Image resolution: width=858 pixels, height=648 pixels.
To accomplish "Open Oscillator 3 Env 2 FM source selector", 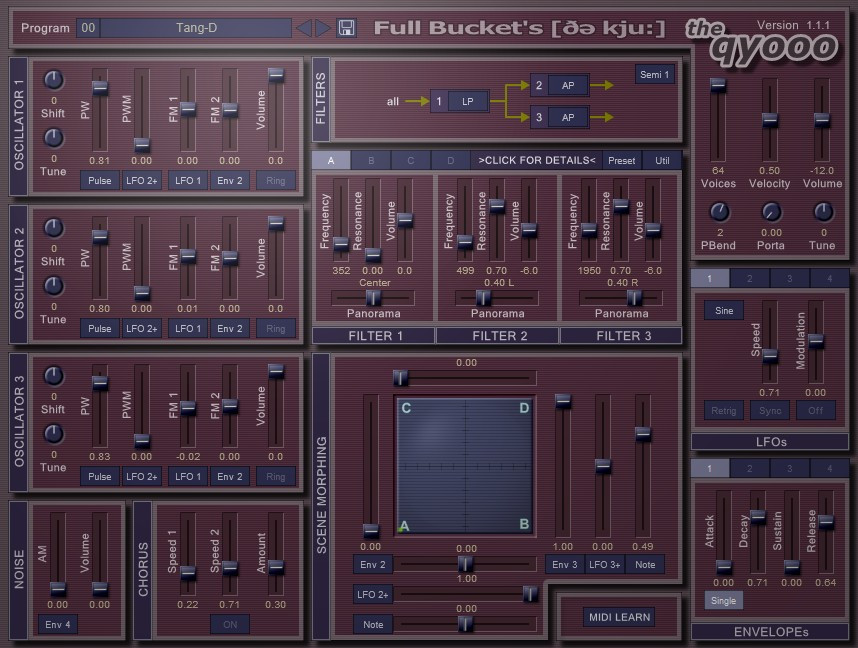I will pos(230,477).
